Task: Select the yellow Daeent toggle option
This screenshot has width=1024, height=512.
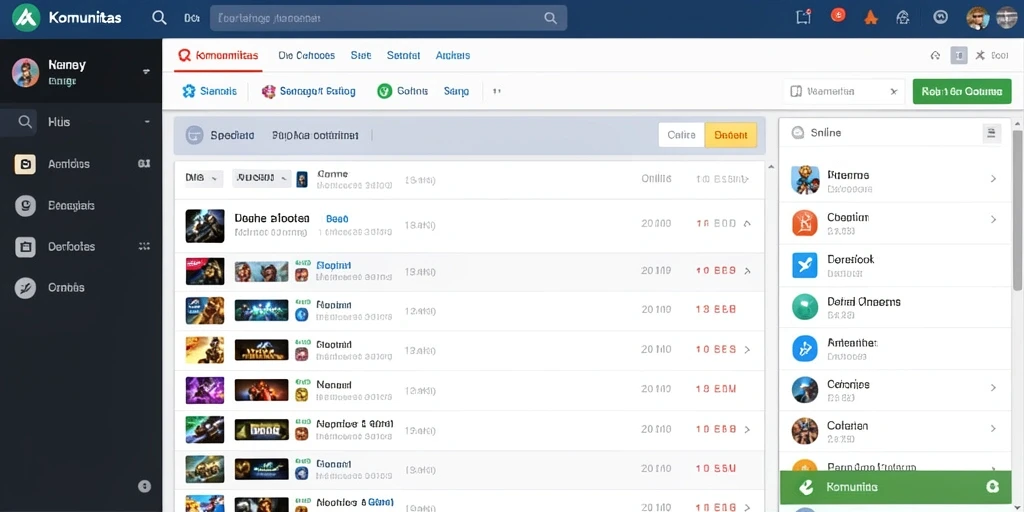Action: click(x=731, y=135)
